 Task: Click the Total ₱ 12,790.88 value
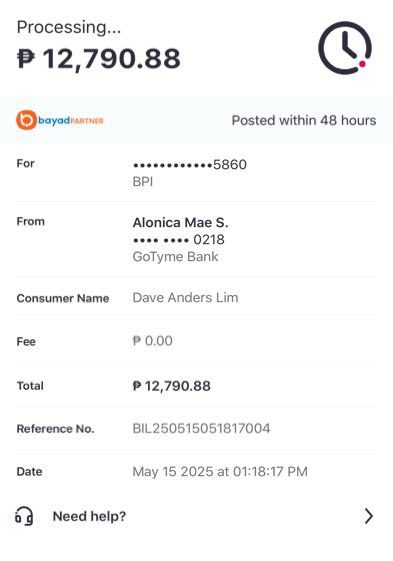pos(171,386)
